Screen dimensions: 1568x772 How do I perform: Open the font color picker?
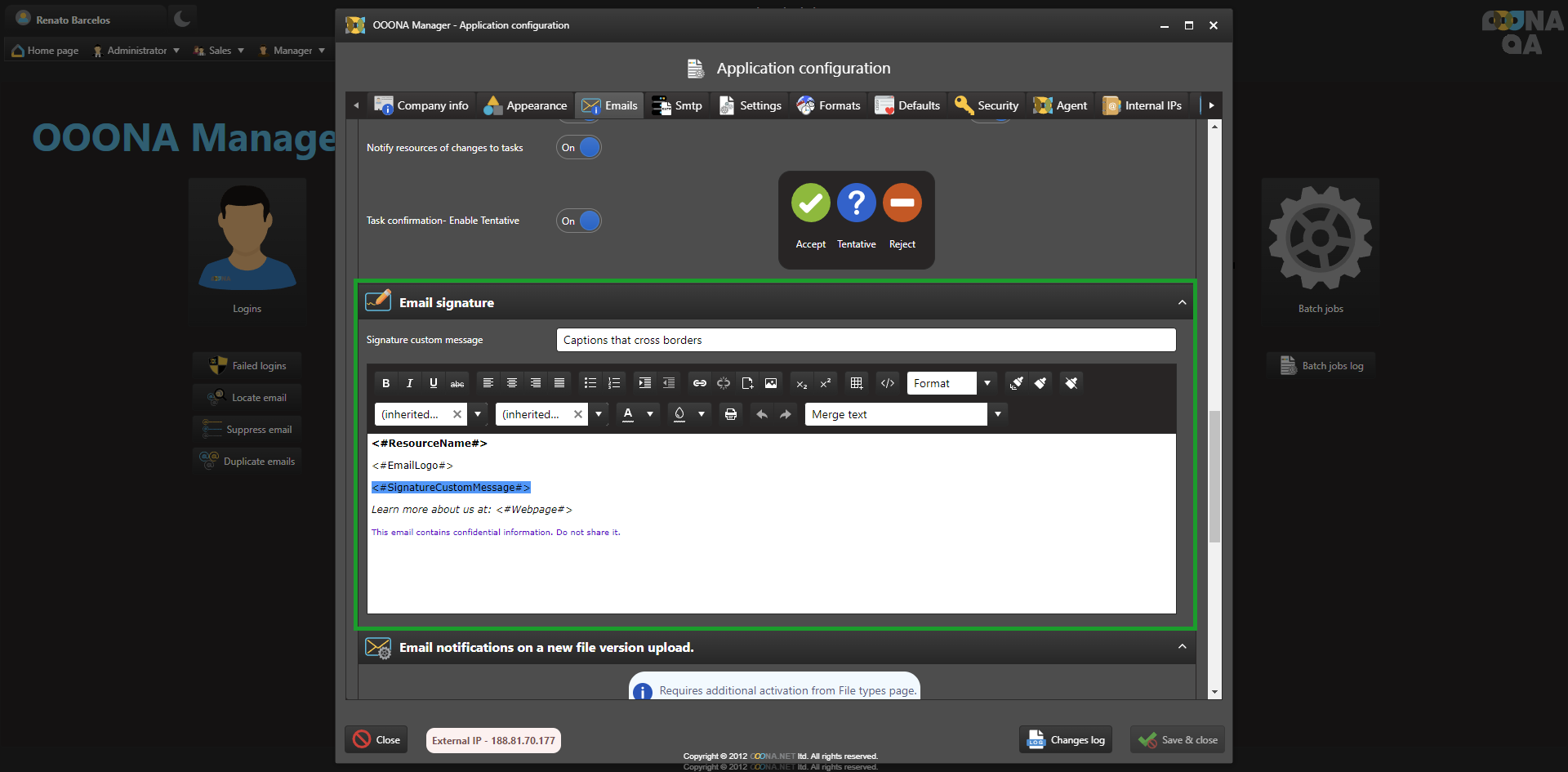pyautogui.click(x=628, y=414)
